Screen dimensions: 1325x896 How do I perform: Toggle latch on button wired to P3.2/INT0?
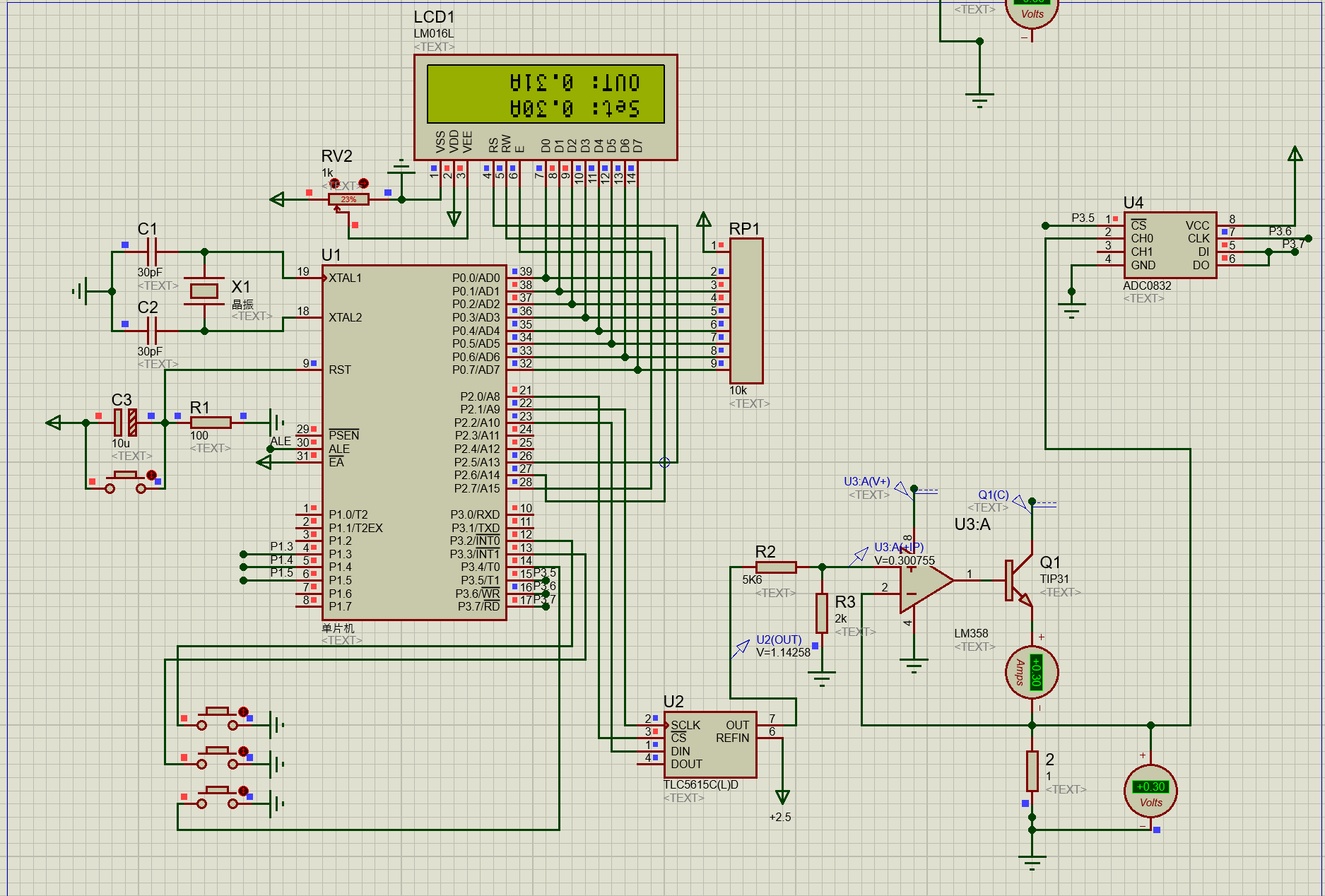[x=243, y=712]
